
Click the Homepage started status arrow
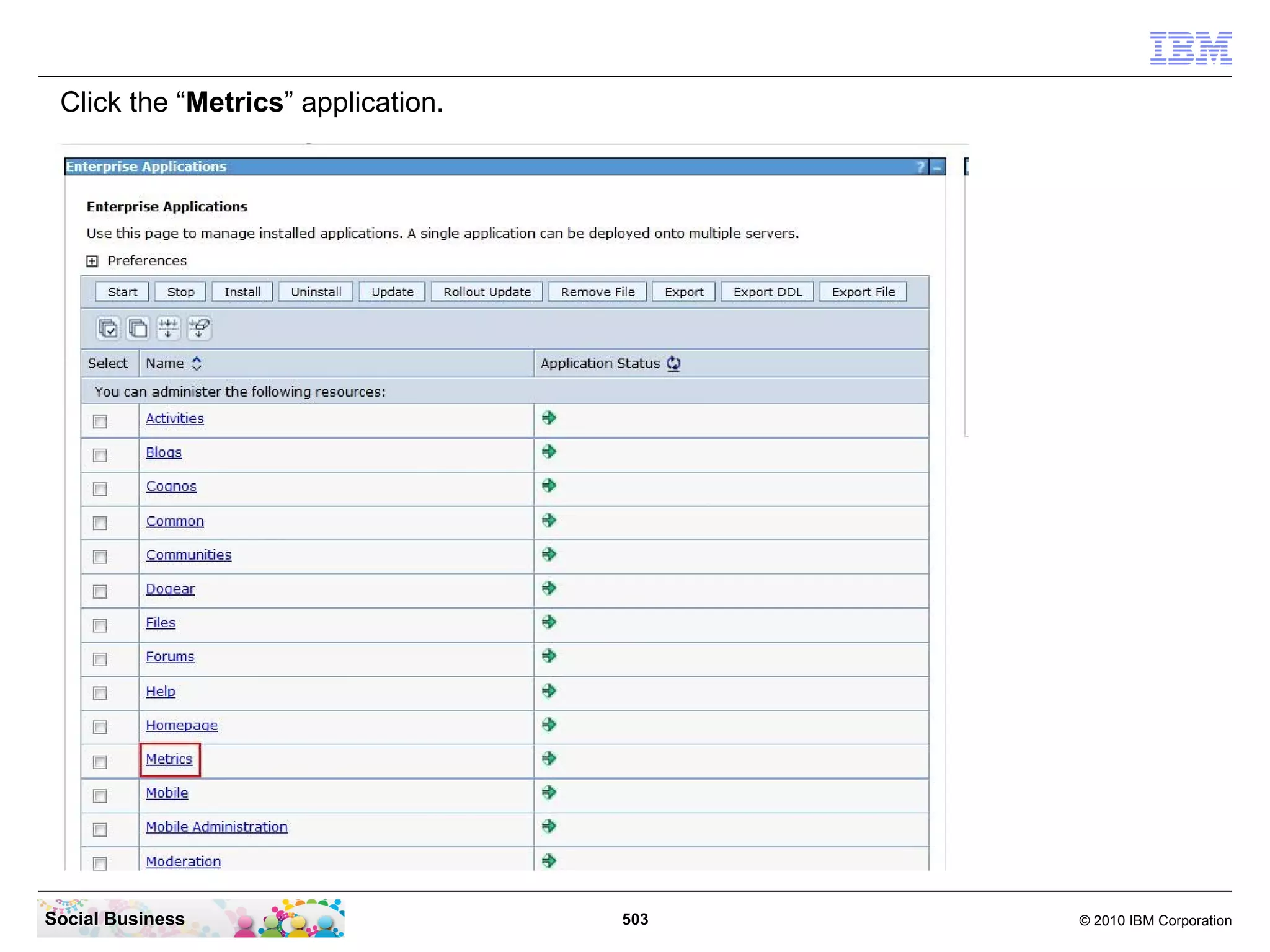tap(549, 725)
